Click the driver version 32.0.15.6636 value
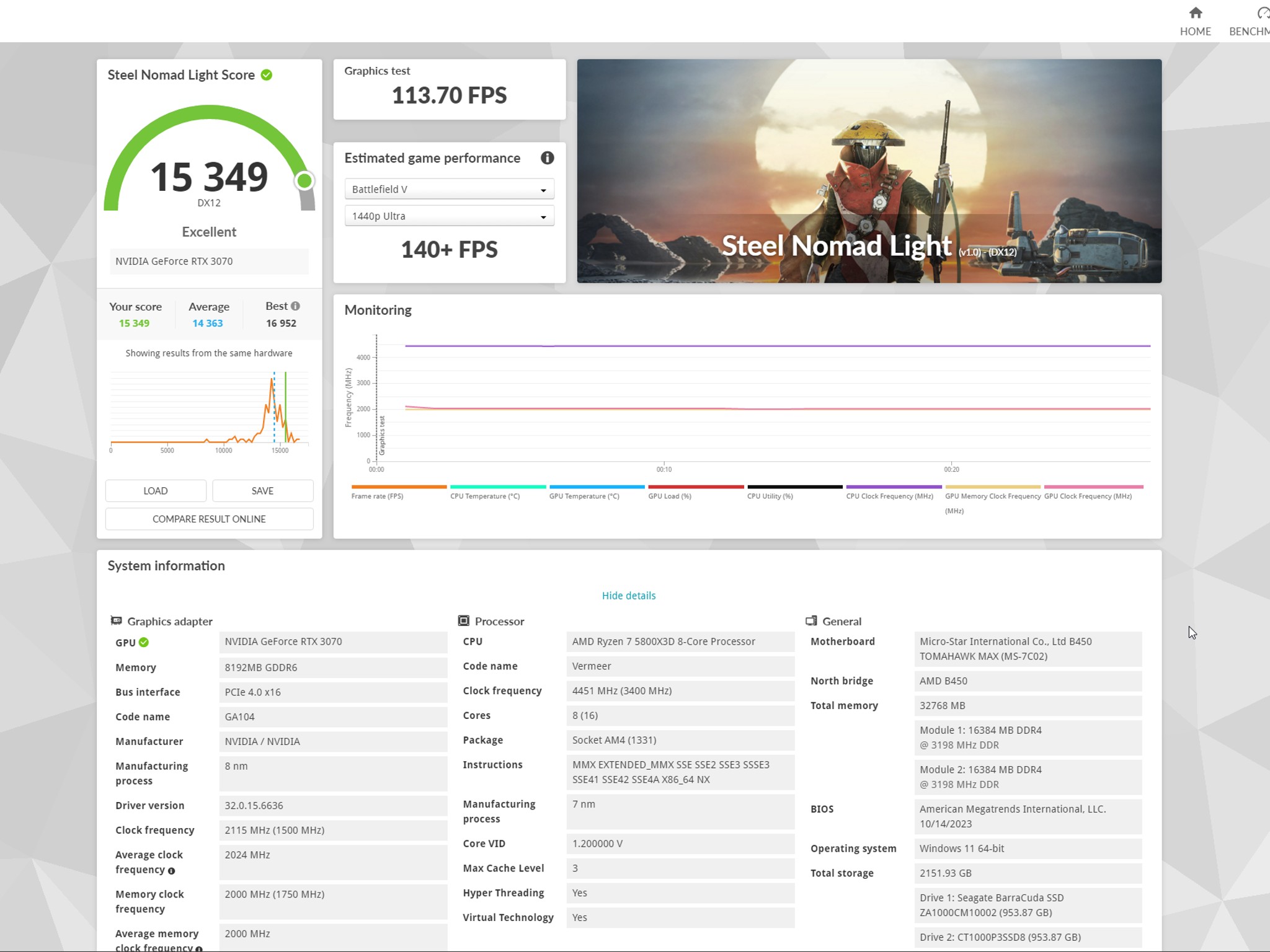This screenshot has height=952, width=1270. (x=333, y=806)
